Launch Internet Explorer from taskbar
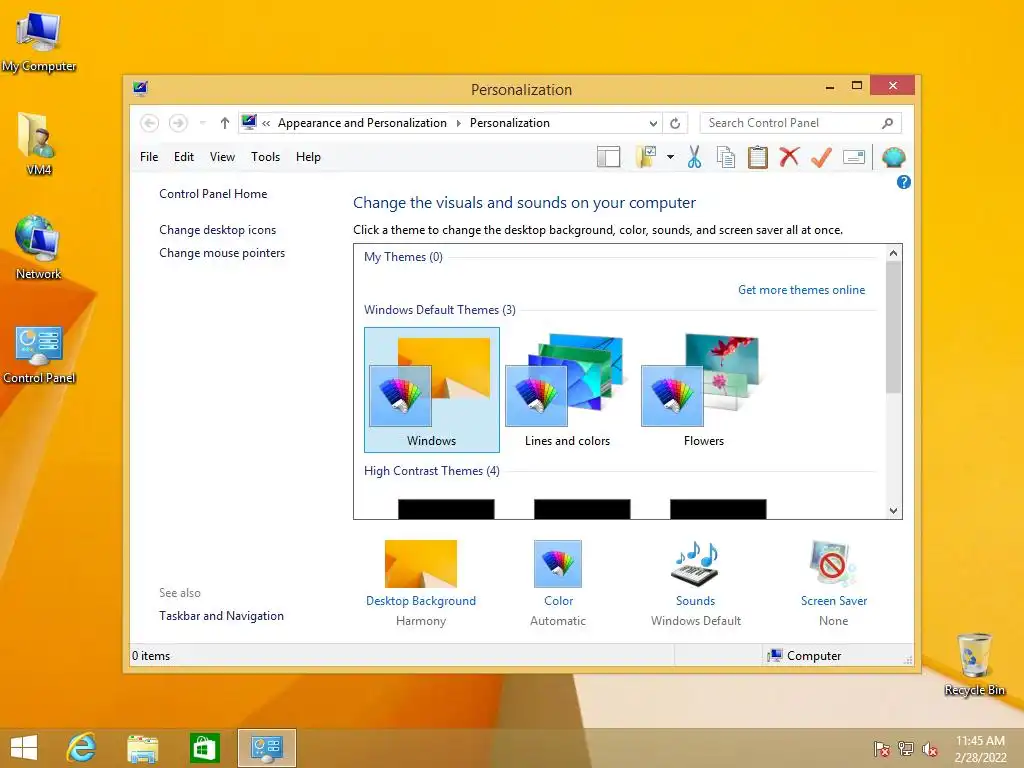 click(82, 748)
